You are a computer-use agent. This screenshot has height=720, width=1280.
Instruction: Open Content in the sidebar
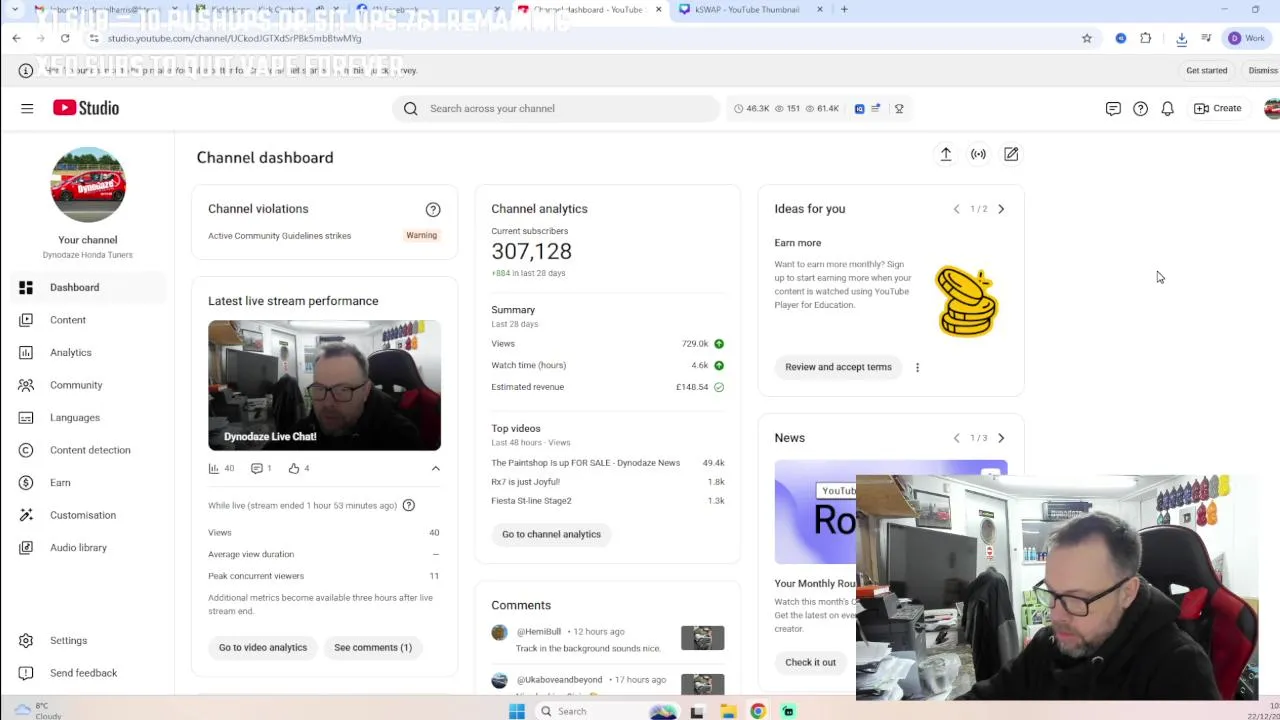point(87,320)
